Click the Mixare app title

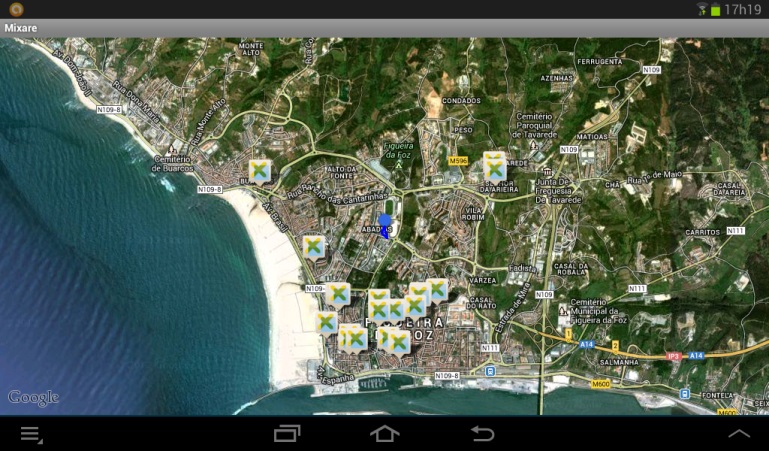(x=21, y=28)
